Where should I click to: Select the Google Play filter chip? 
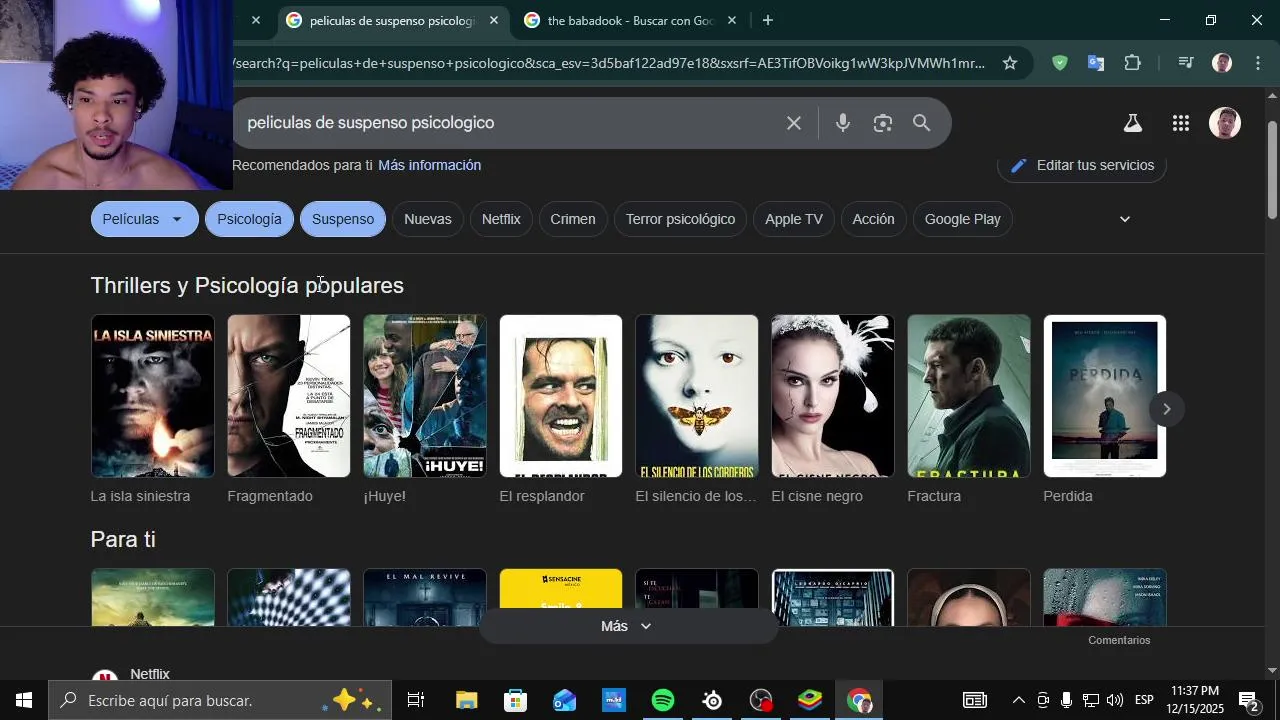(963, 219)
